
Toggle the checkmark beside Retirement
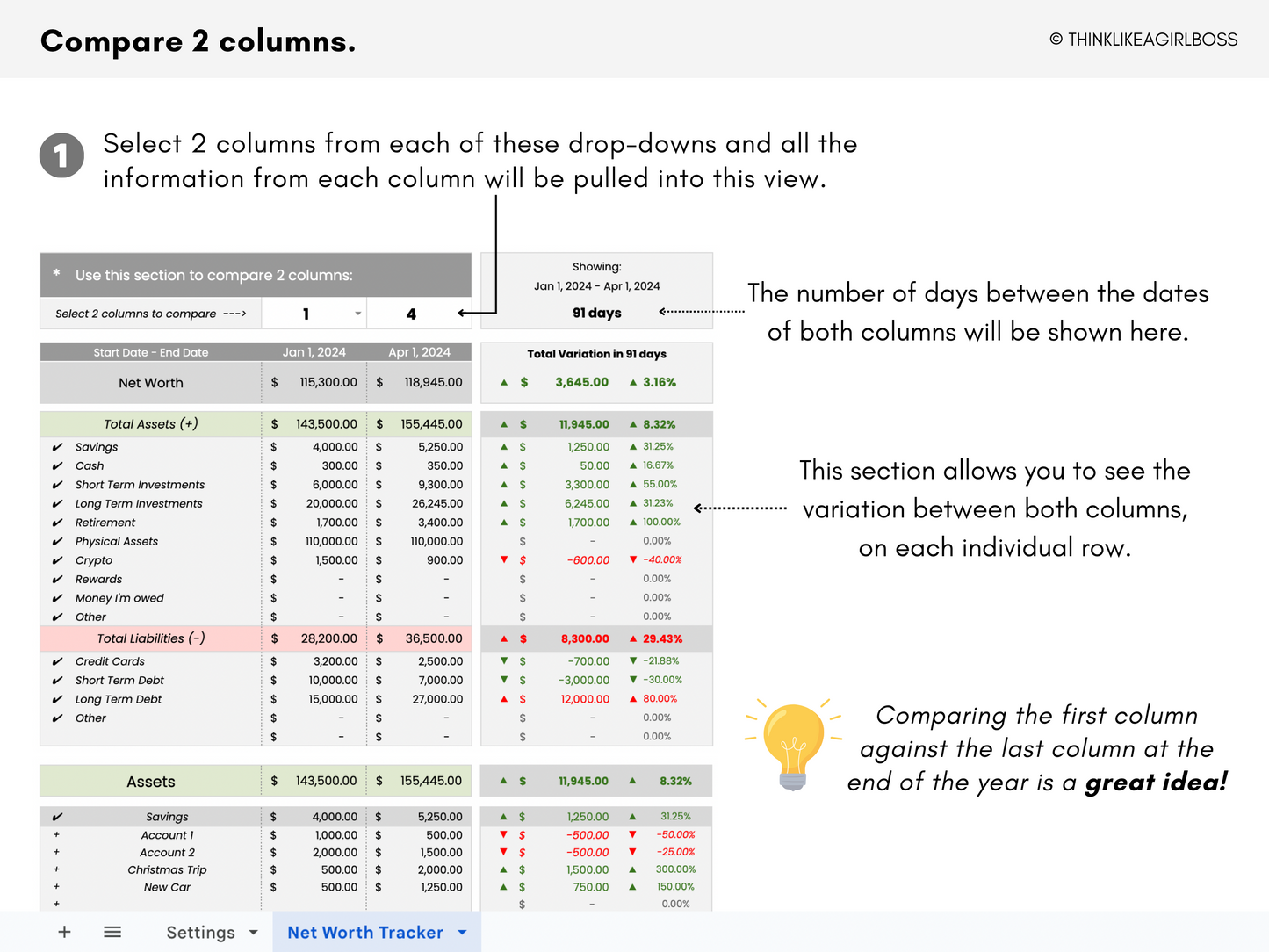tap(56, 522)
